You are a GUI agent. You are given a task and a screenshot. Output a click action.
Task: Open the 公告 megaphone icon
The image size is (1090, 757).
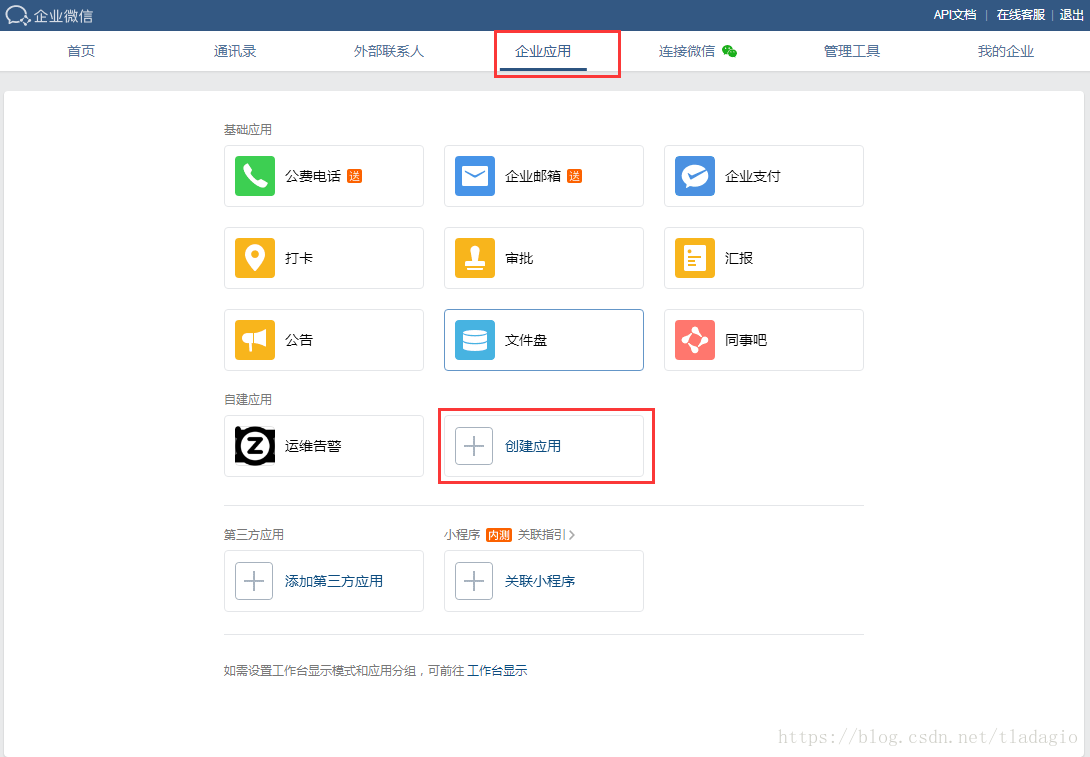(x=254, y=340)
